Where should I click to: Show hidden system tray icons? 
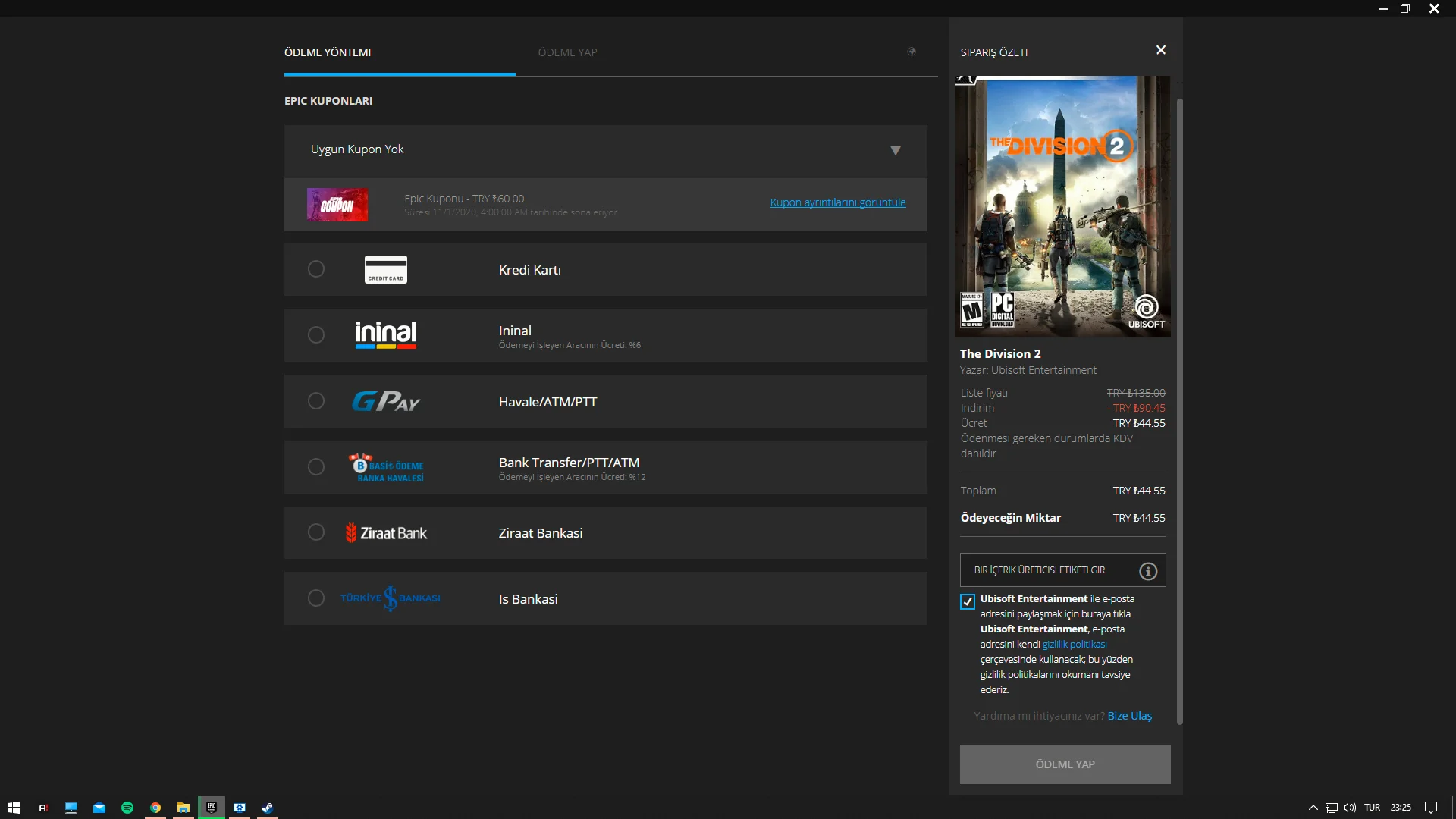pyautogui.click(x=1313, y=808)
